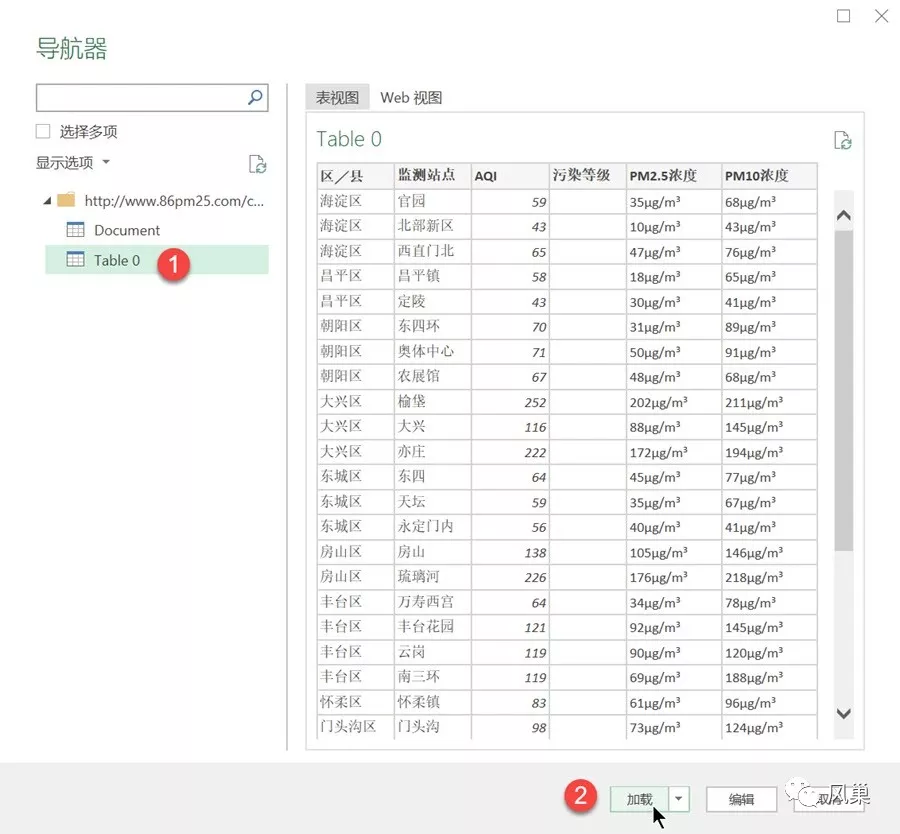Click the 云岗 station cell
The image size is (900, 834).
(x=432, y=652)
